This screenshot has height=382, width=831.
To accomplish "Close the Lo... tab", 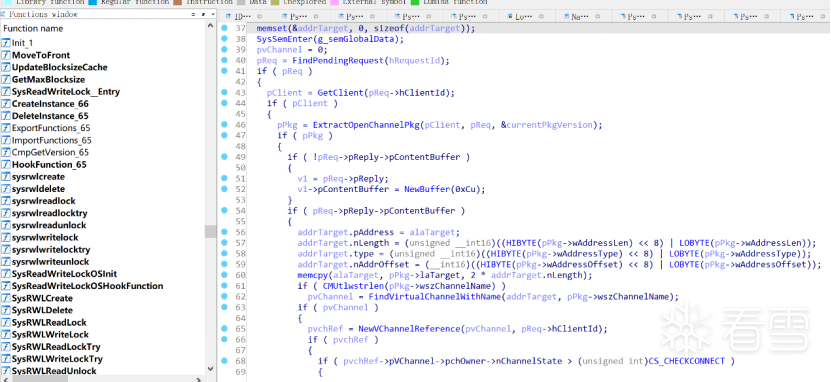I will (542, 16).
